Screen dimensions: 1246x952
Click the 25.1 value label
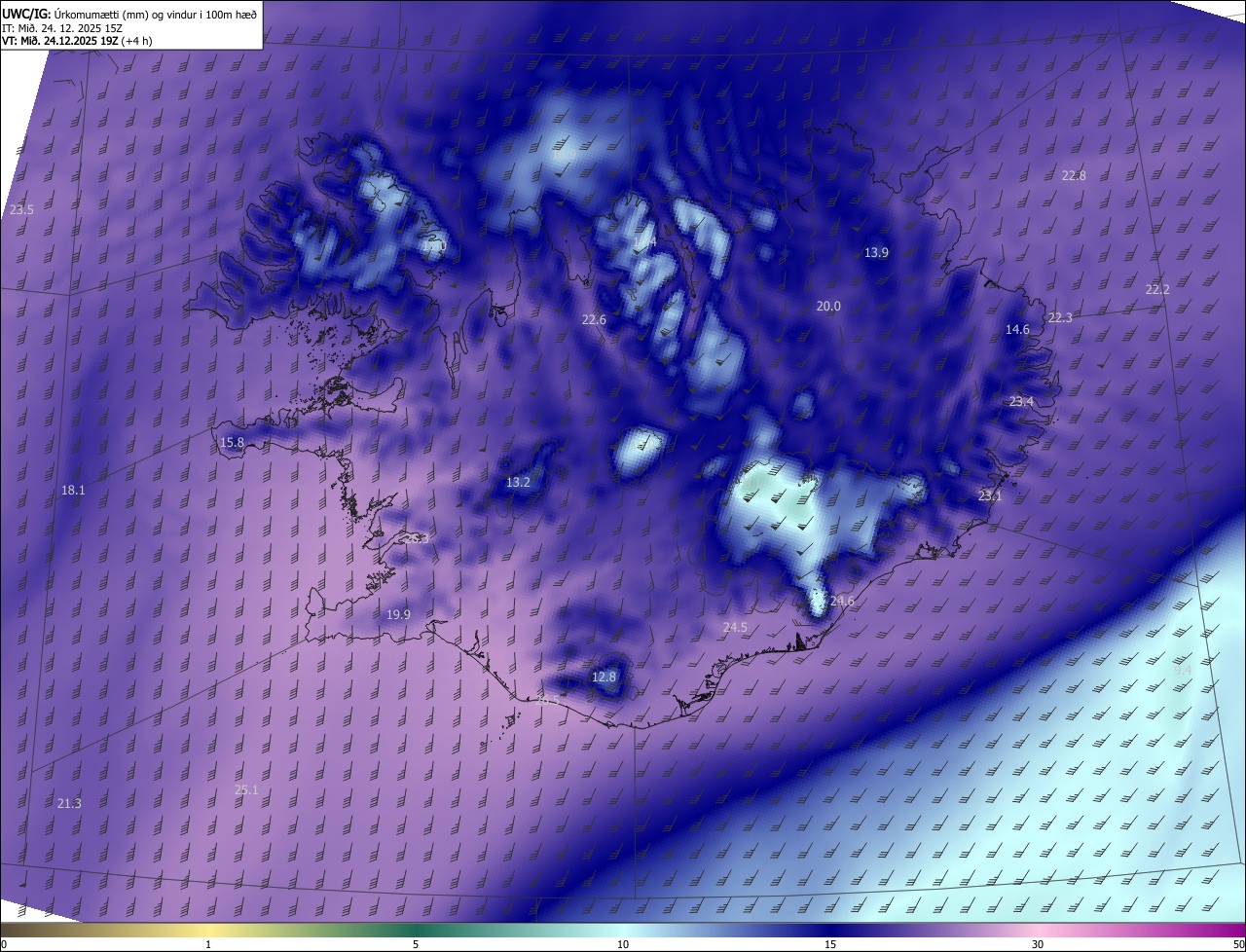(x=246, y=790)
